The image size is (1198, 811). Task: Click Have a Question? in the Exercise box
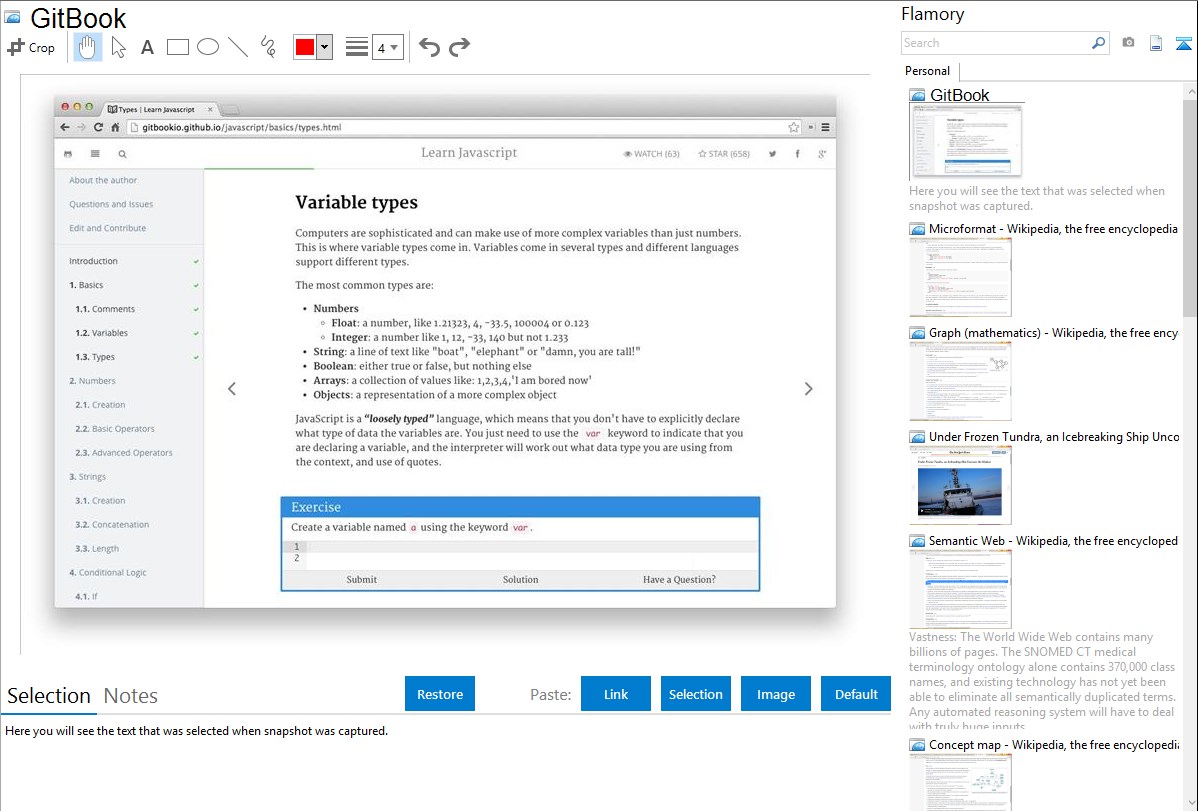click(x=679, y=579)
